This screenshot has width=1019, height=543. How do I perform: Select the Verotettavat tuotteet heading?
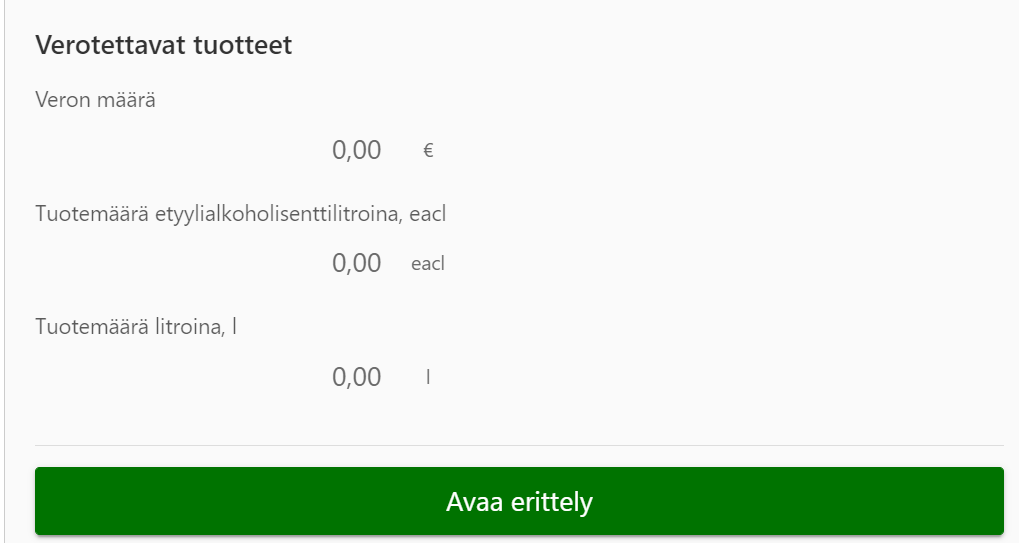point(163,45)
